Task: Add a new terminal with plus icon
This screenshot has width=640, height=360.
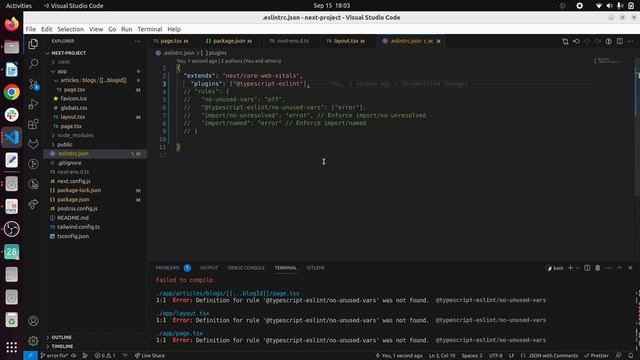Action: click(570, 268)
